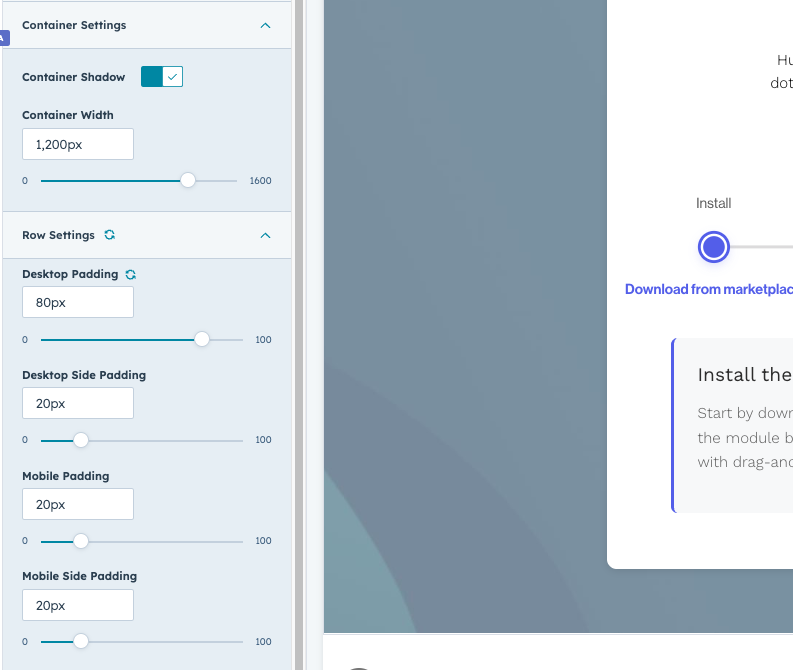The width and height of the screenshot is (793, 670).
Task: Select the Install step circle marker
Action: pos(713,247)
